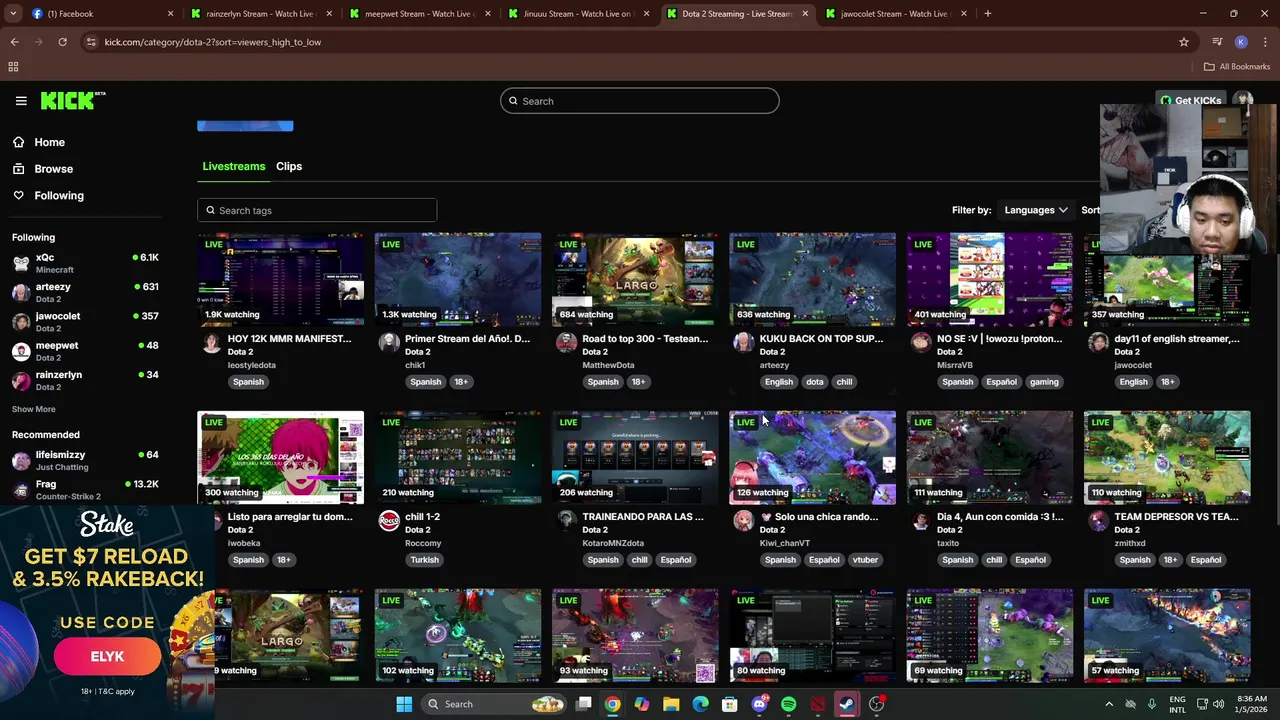Reload the current page
Image resolution: width=1280 pixels, height=720 pixels.
62,42
